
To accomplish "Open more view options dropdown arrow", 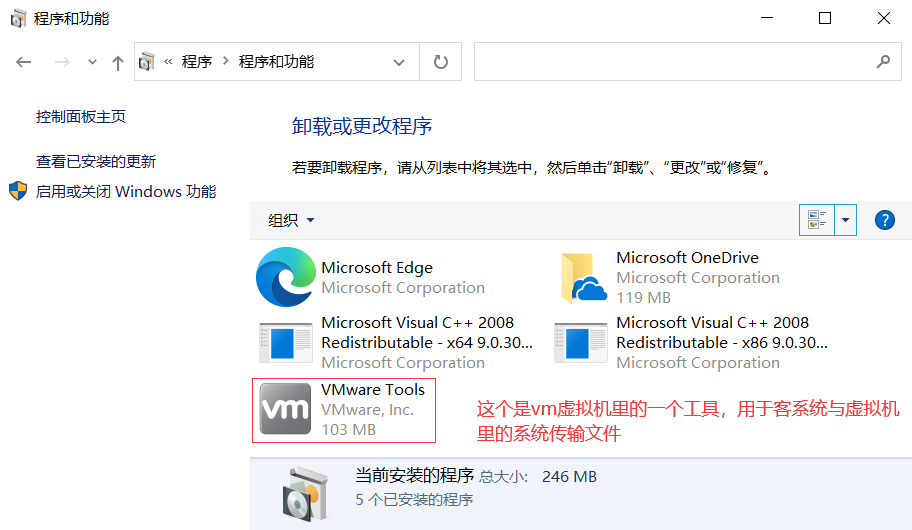I will tap(846, 220).
